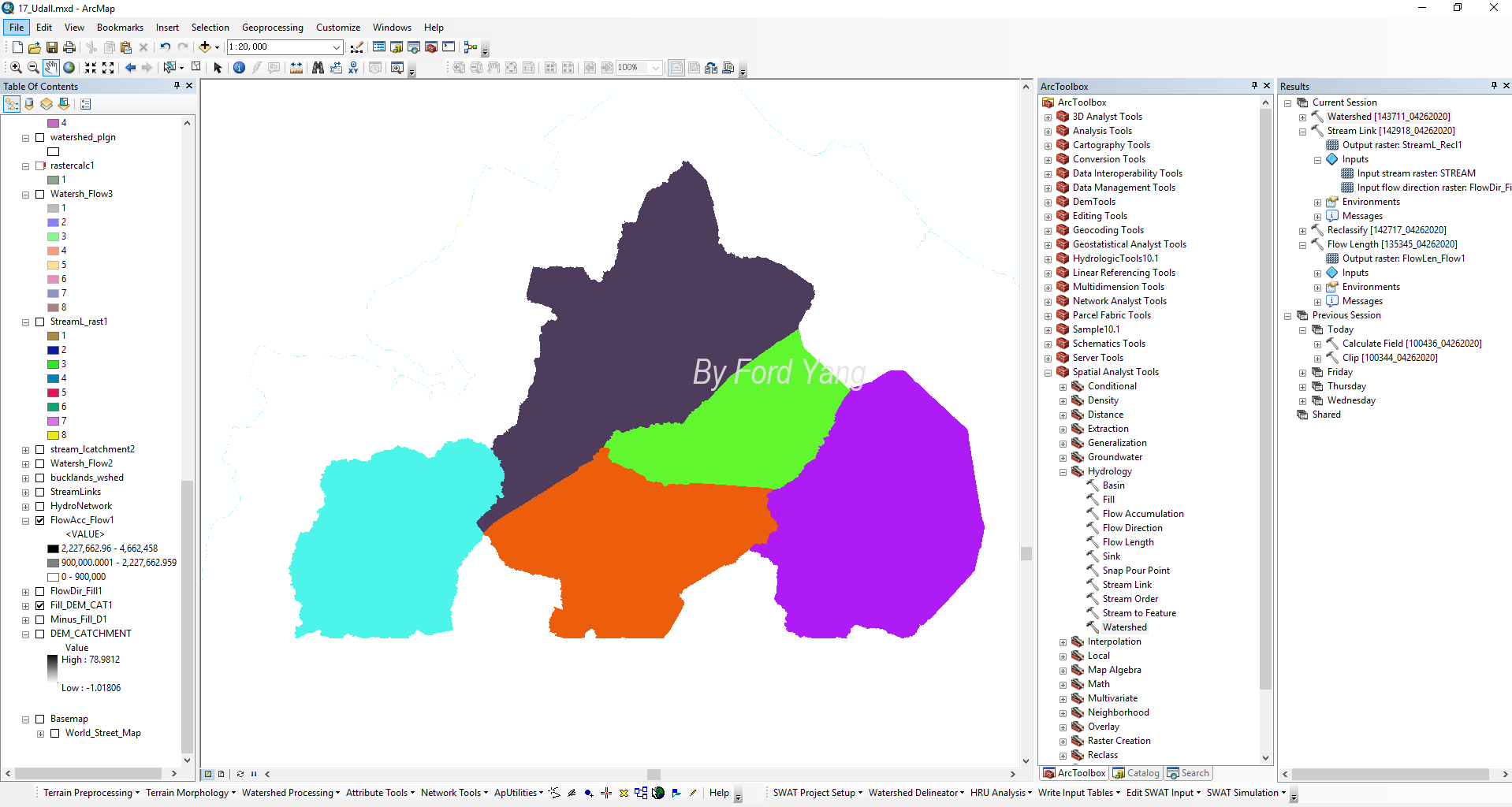1512x807 pixels.
Task: Open the Go To XY tool
Action: [x=353, y=68]
